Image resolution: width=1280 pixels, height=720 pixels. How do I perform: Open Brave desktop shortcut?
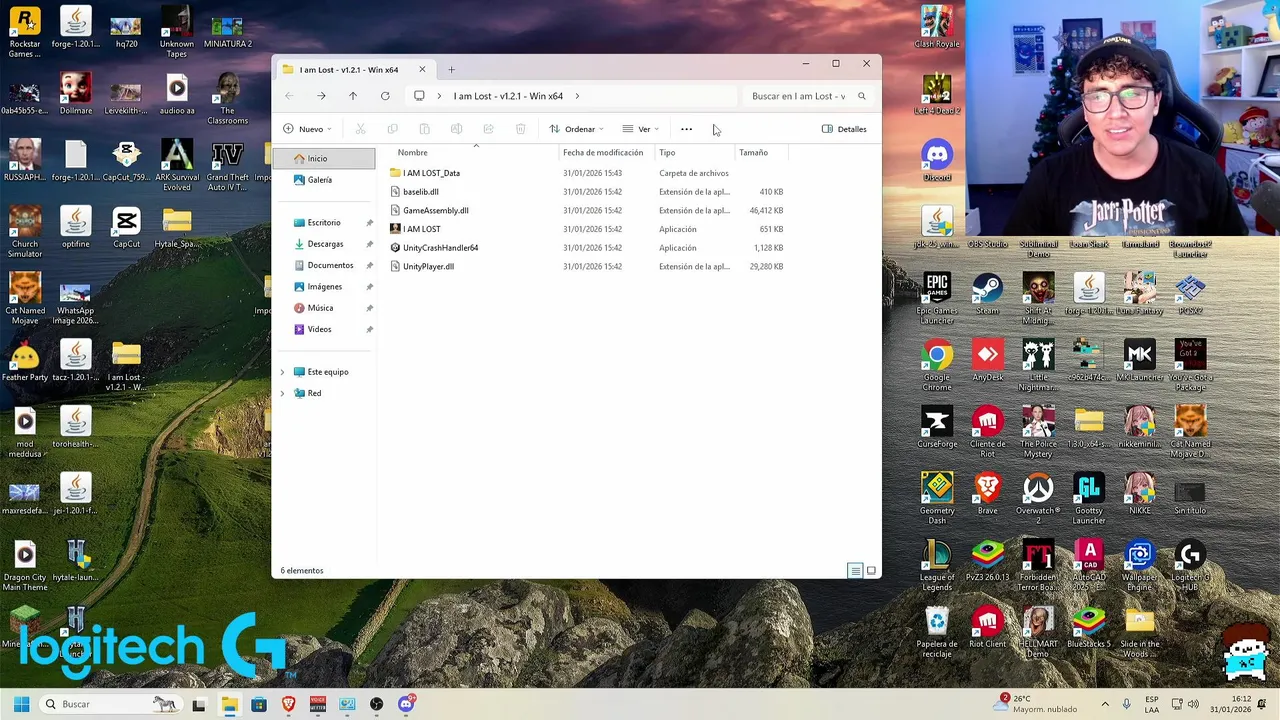coord(988,493)
